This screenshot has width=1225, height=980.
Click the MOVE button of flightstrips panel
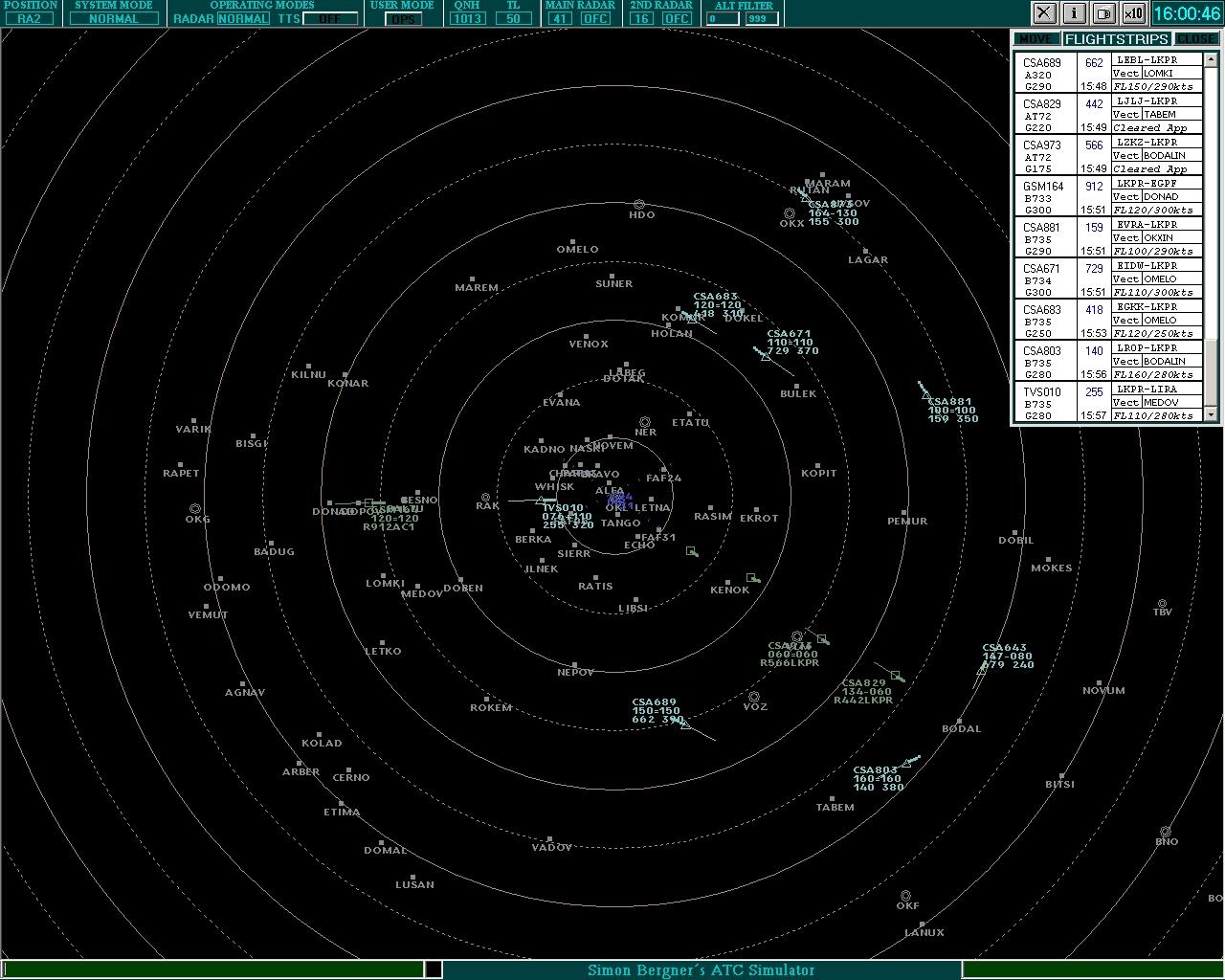[x=1036, y=39]
